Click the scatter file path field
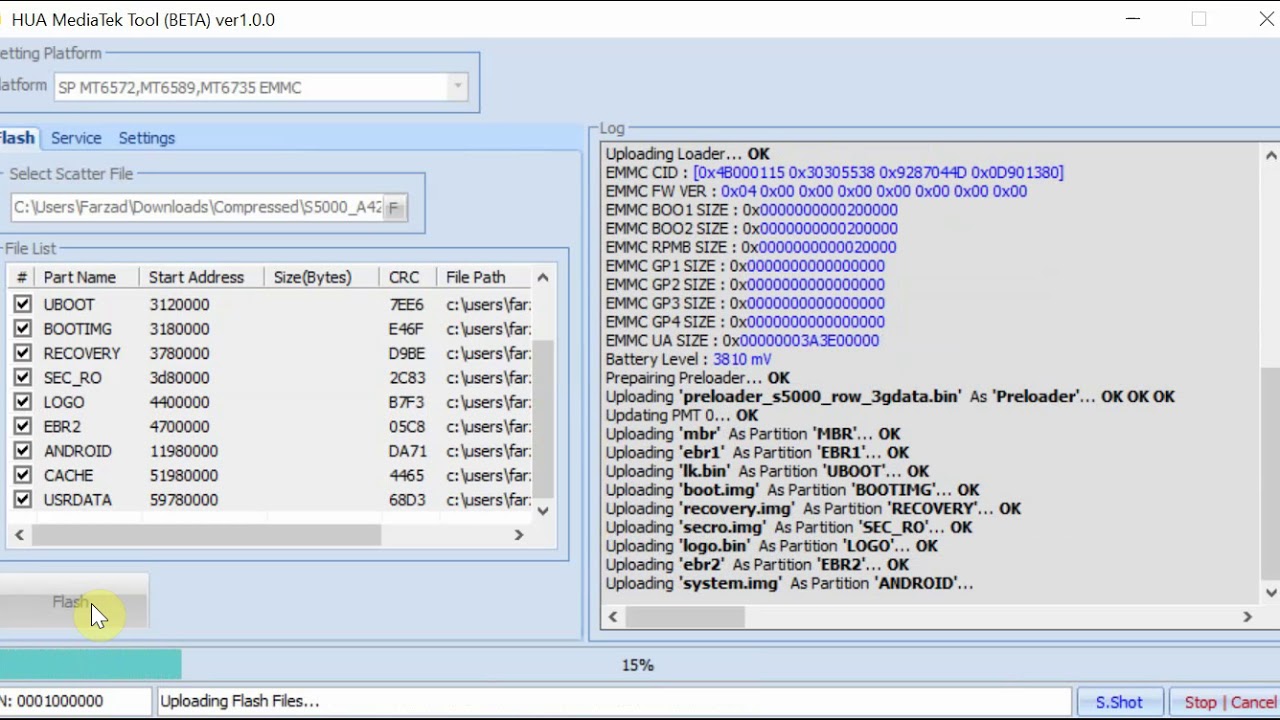1280x720 pixels. [197, 207]
